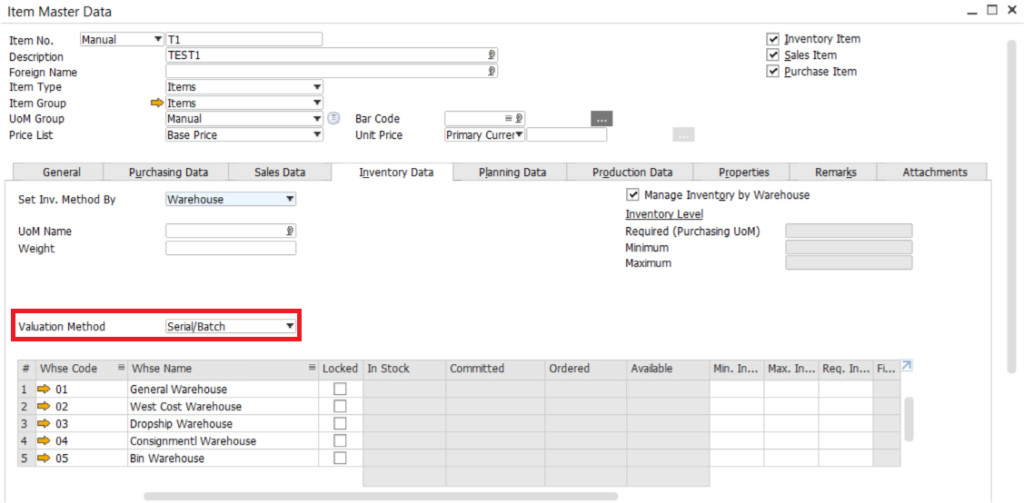1024x503 pixels.
Task: Click the table vertical scrollbar
Action: click(x=908, y=419)
